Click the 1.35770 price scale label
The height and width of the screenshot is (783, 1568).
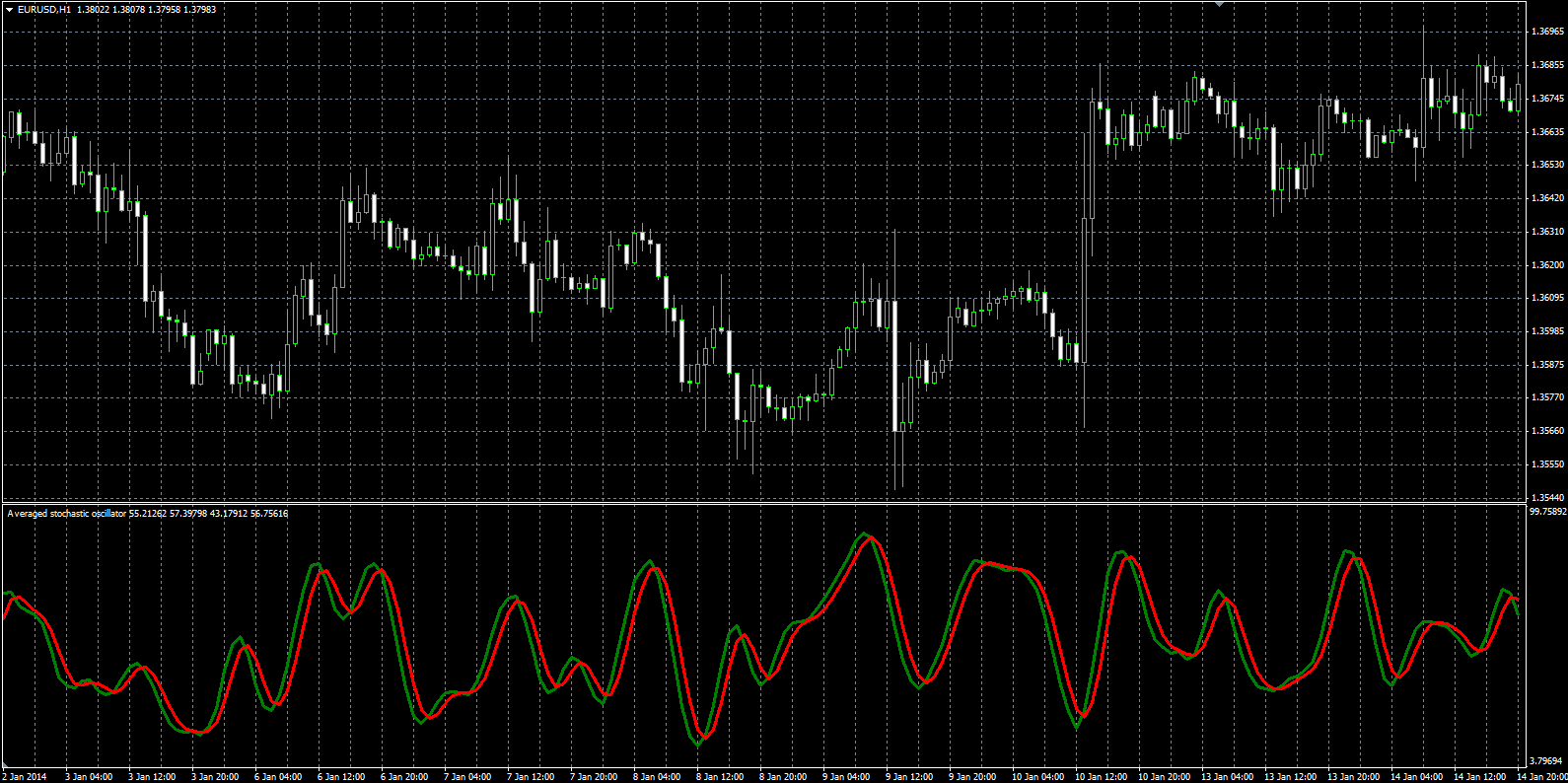[1547, 397]
